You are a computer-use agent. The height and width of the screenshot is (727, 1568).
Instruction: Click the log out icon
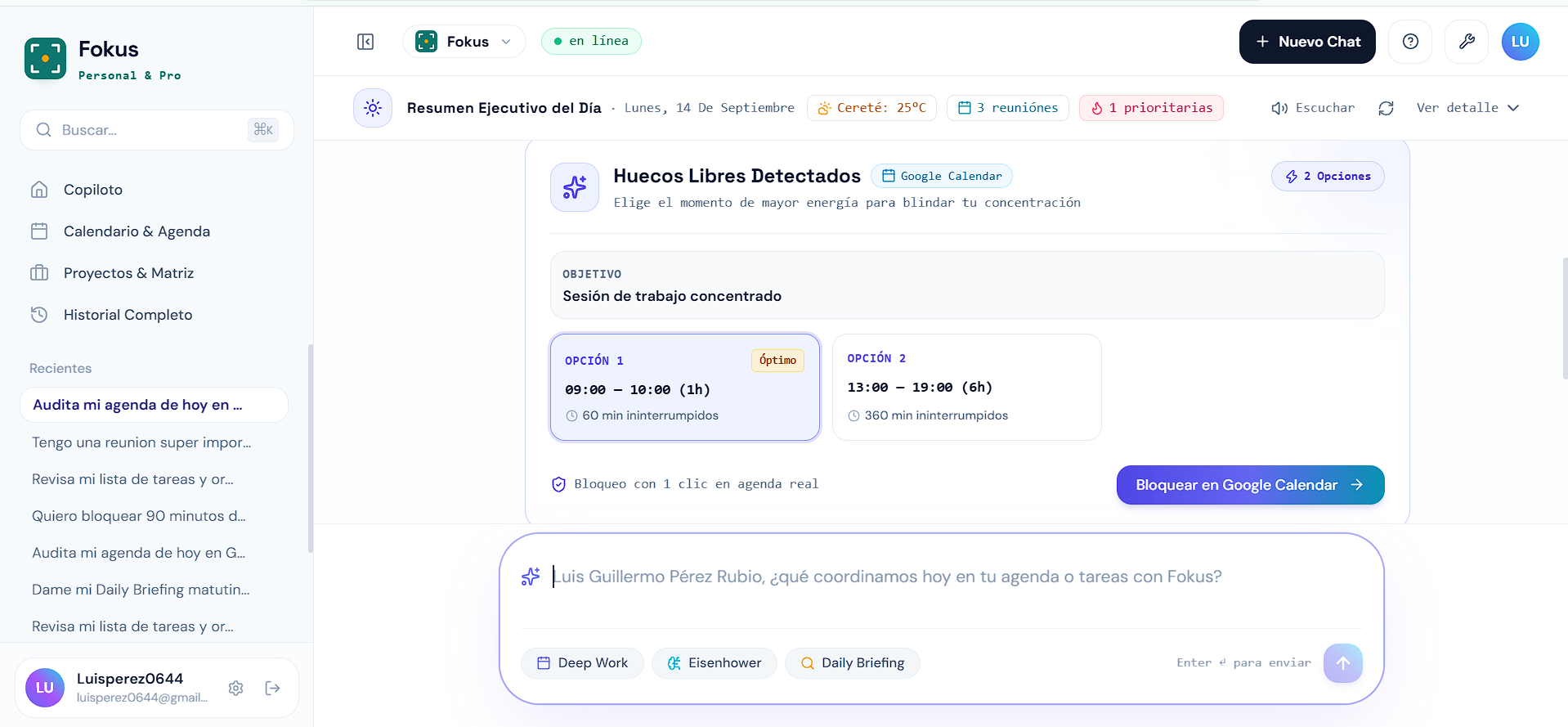coord(273,688)
